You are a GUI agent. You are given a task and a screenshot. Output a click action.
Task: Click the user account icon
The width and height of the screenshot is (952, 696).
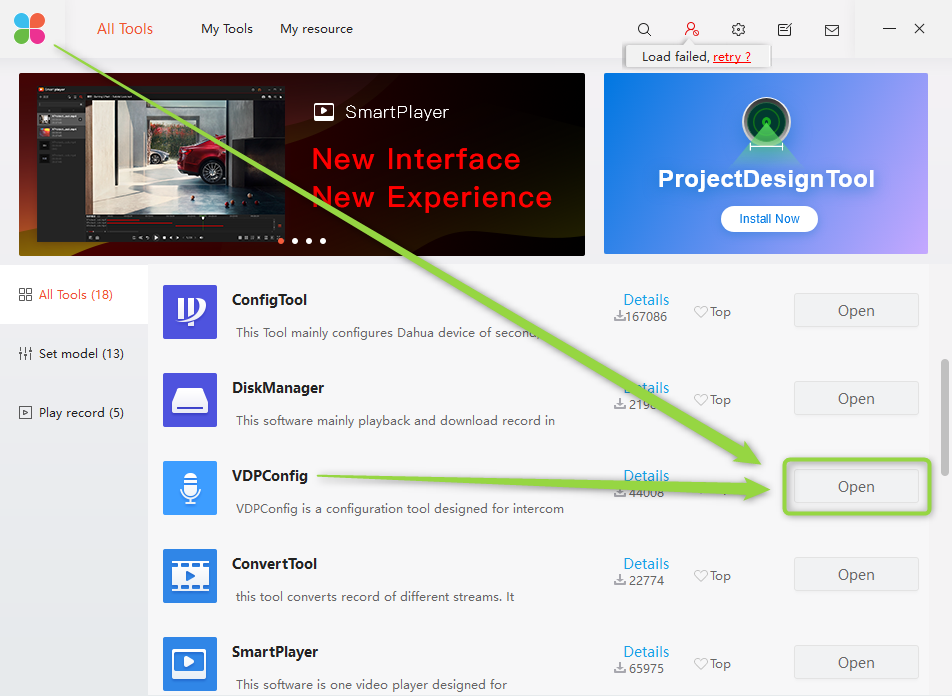pos(692,29)
